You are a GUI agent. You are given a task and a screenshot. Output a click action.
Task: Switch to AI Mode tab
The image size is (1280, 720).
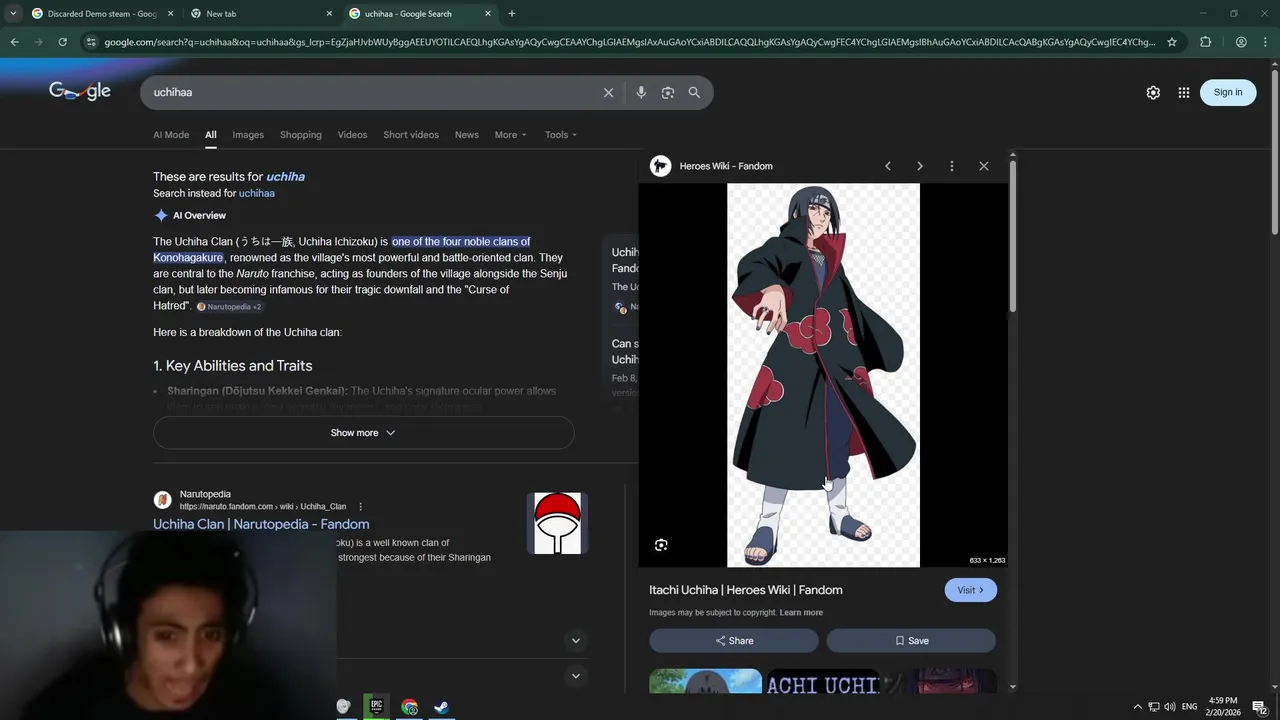[171, 135]
